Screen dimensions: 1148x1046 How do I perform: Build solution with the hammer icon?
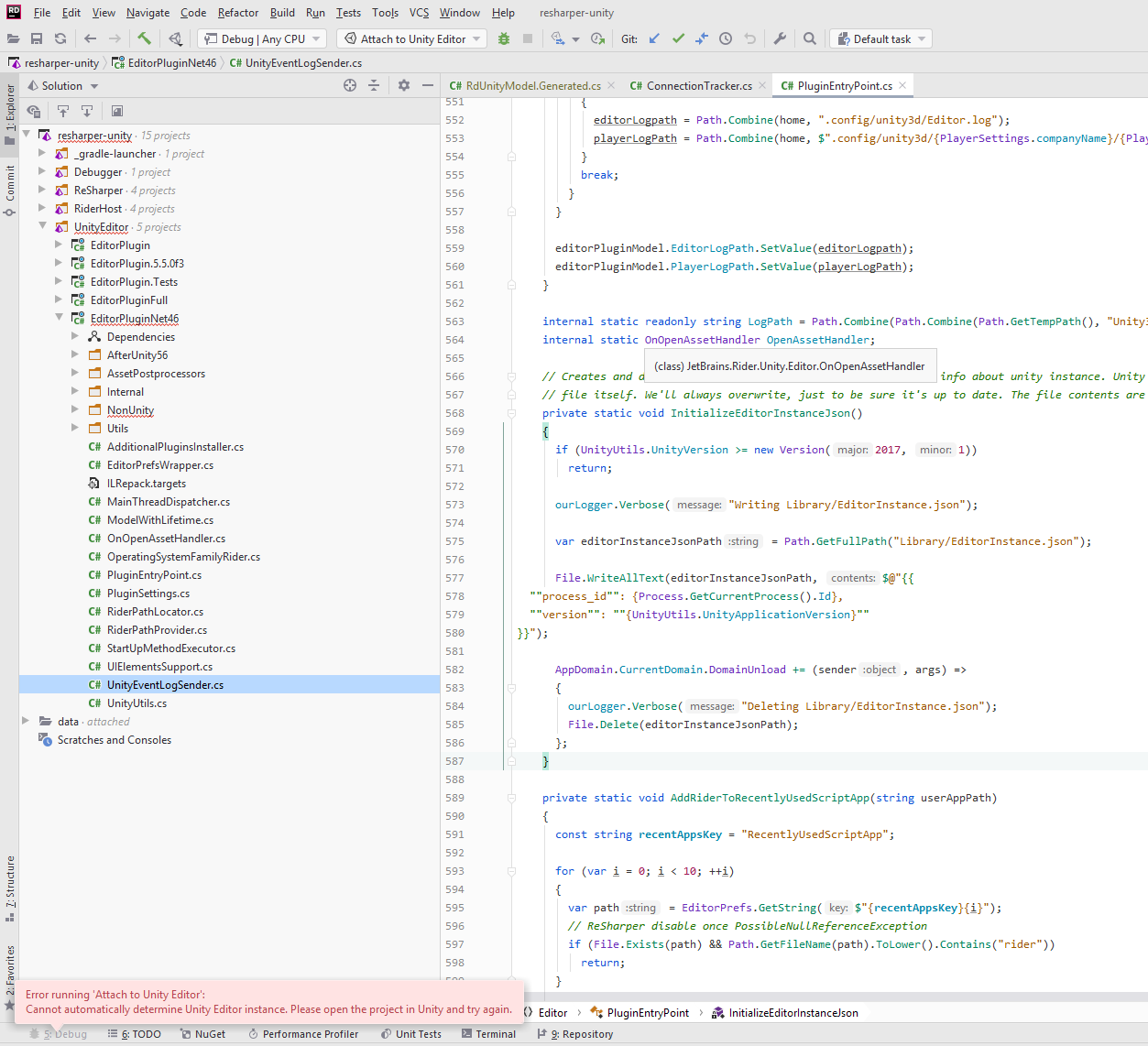tap(145, 38)
